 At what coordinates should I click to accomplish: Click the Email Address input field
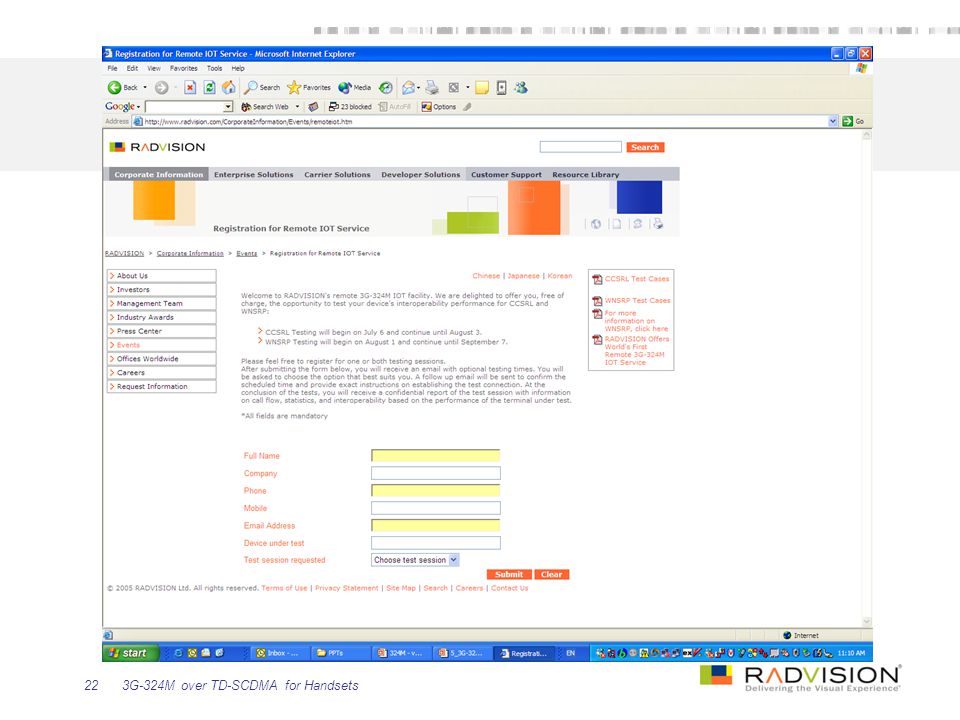tap(435, 525)
